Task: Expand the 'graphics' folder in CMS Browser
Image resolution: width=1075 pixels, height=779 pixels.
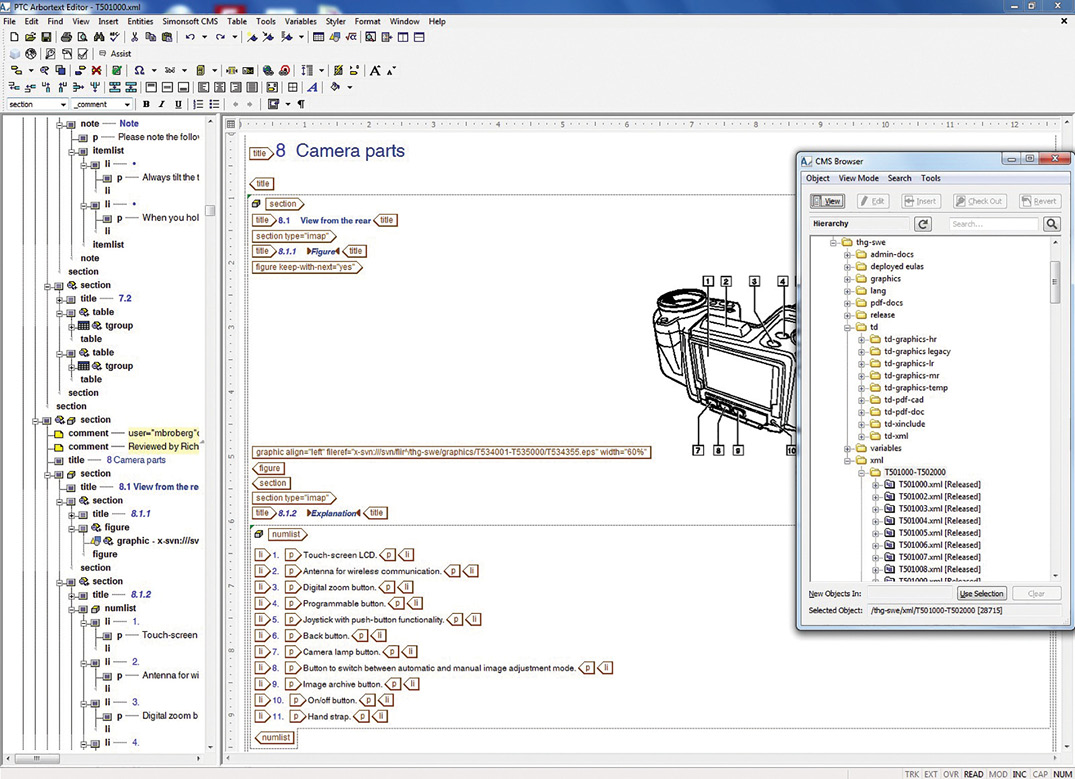Action: 847,278
